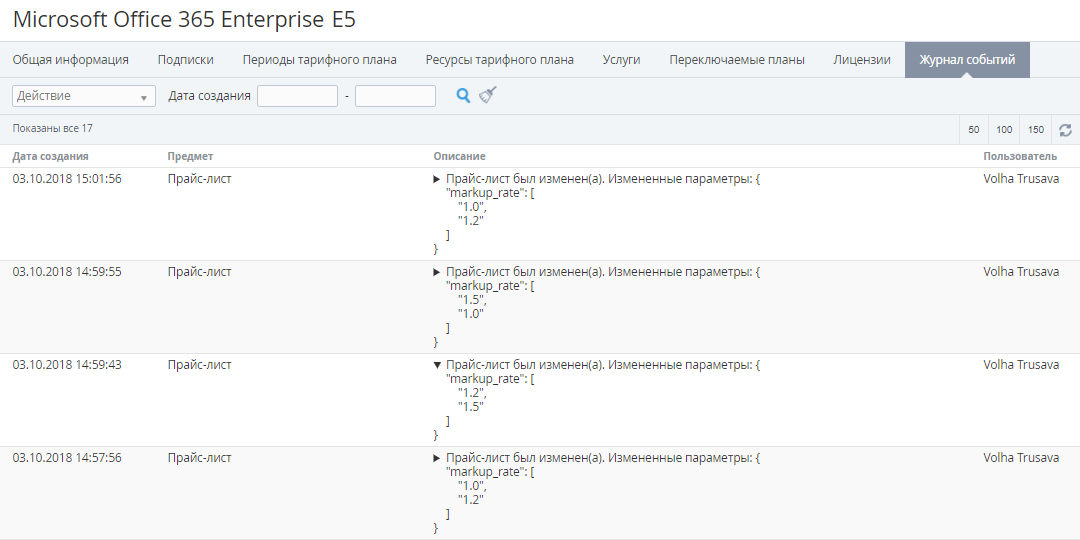The height and width of the screenshot is (540, 1080).
Task: Select the Услуги tab
Action: pyautogui.click(x=621, y=60)
